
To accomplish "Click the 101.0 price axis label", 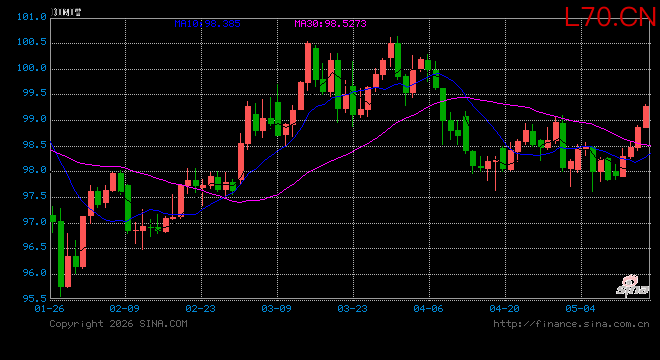I will pos(32,17).
